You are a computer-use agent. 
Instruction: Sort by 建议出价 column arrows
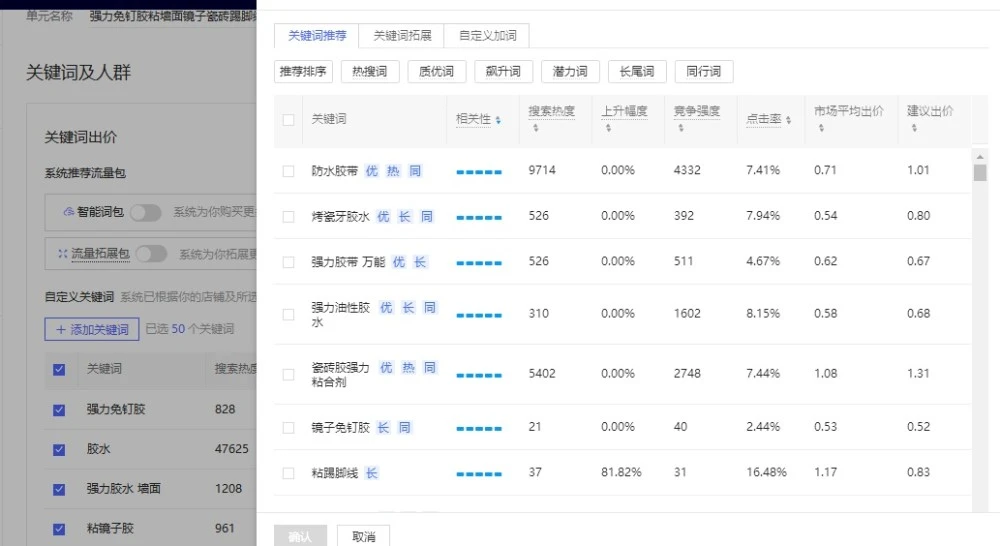click(x=915, y=128)
